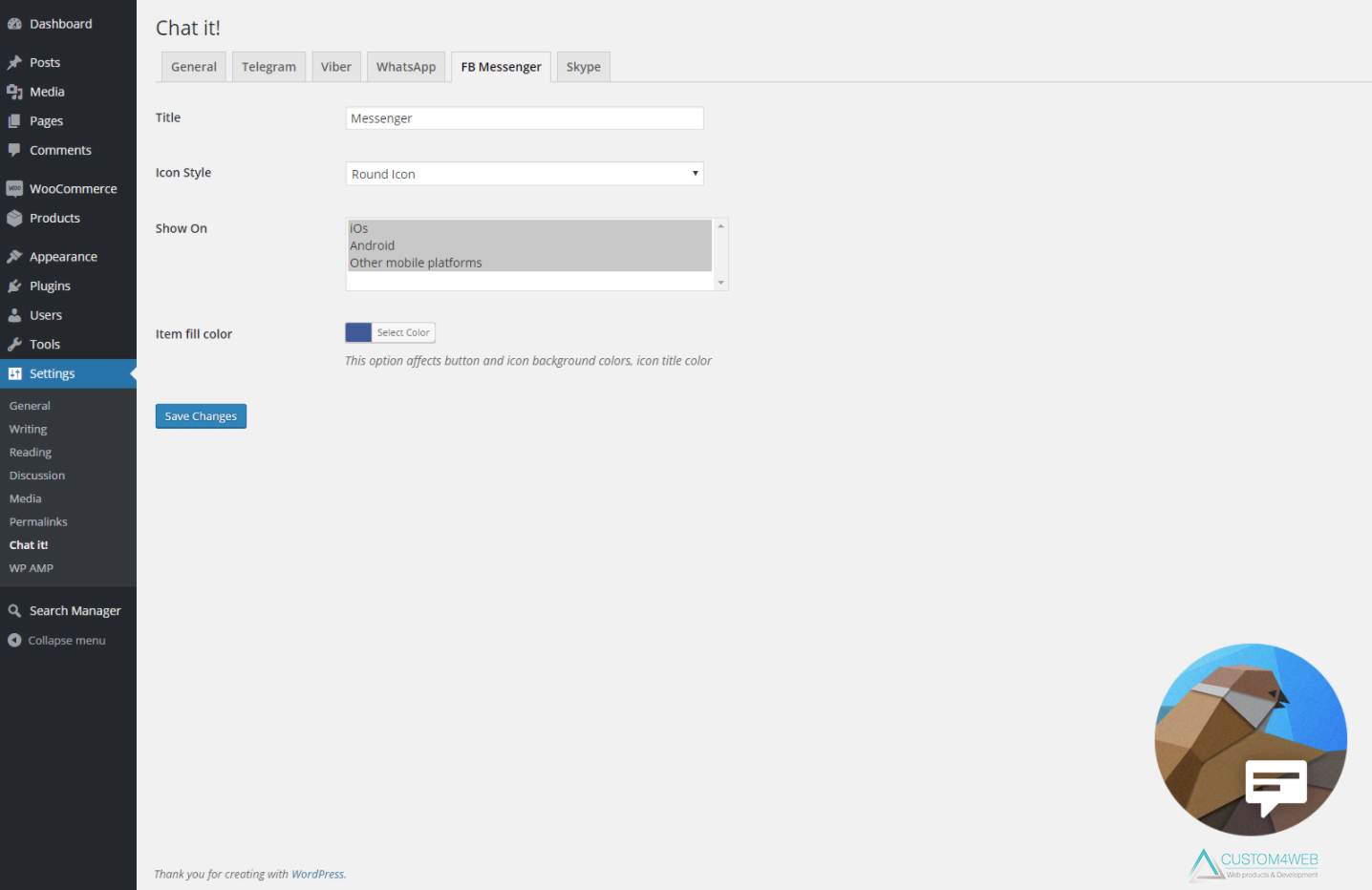1372x890 pixels.
Task: Click the Tools wrench icon
Action: click(x=14, y=345)
